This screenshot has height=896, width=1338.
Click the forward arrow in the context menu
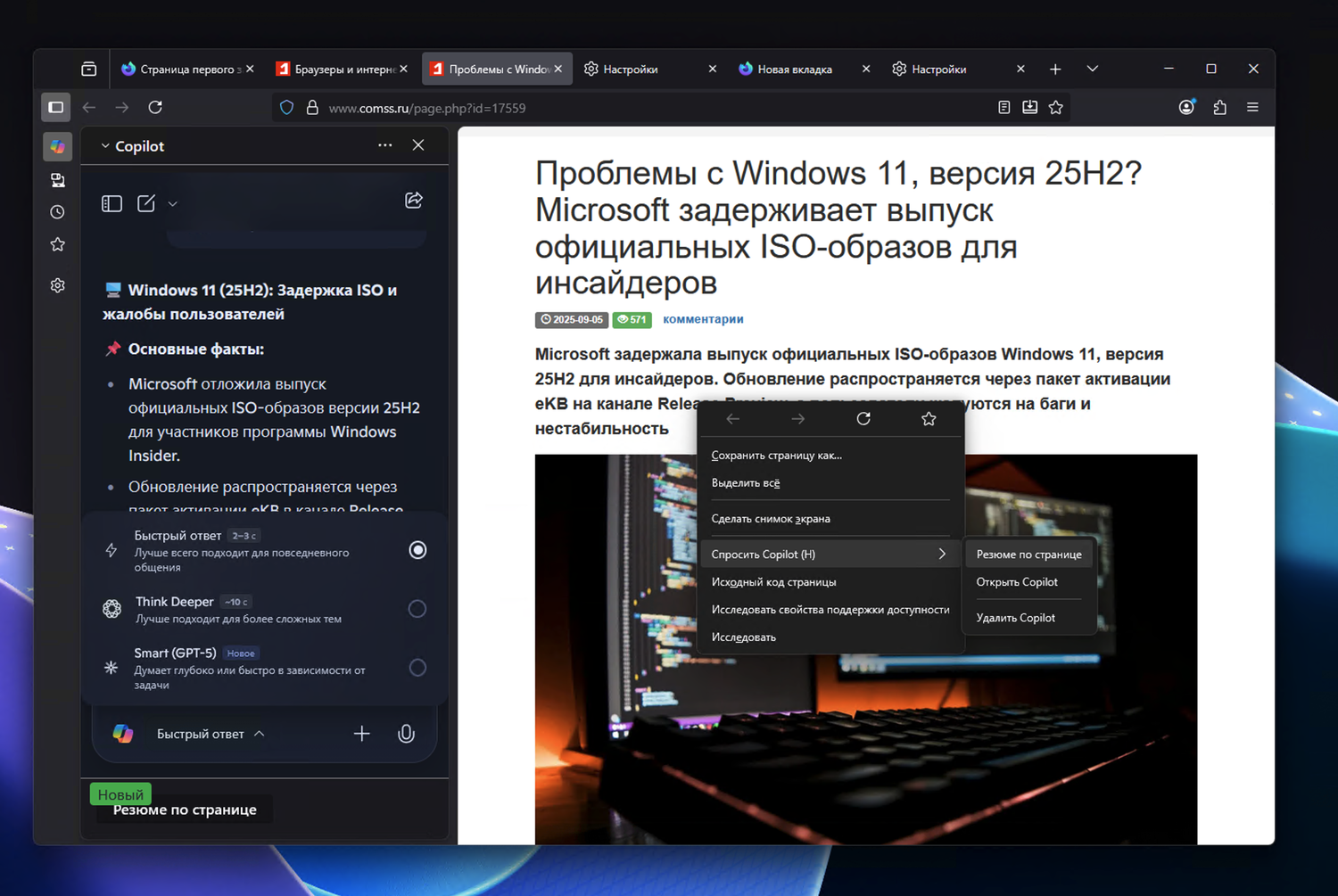point(798,419)
